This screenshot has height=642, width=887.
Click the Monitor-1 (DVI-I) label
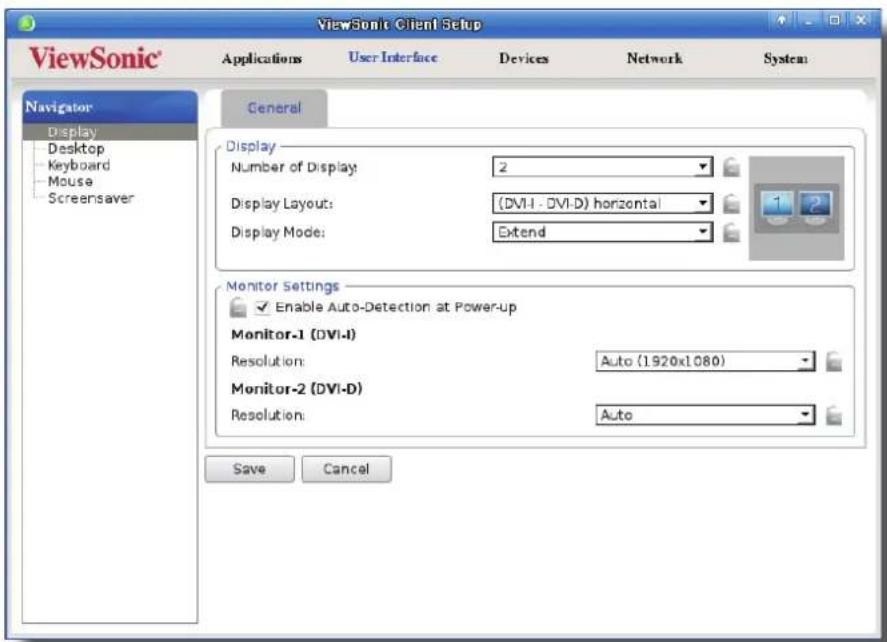[x=294, y=335]
